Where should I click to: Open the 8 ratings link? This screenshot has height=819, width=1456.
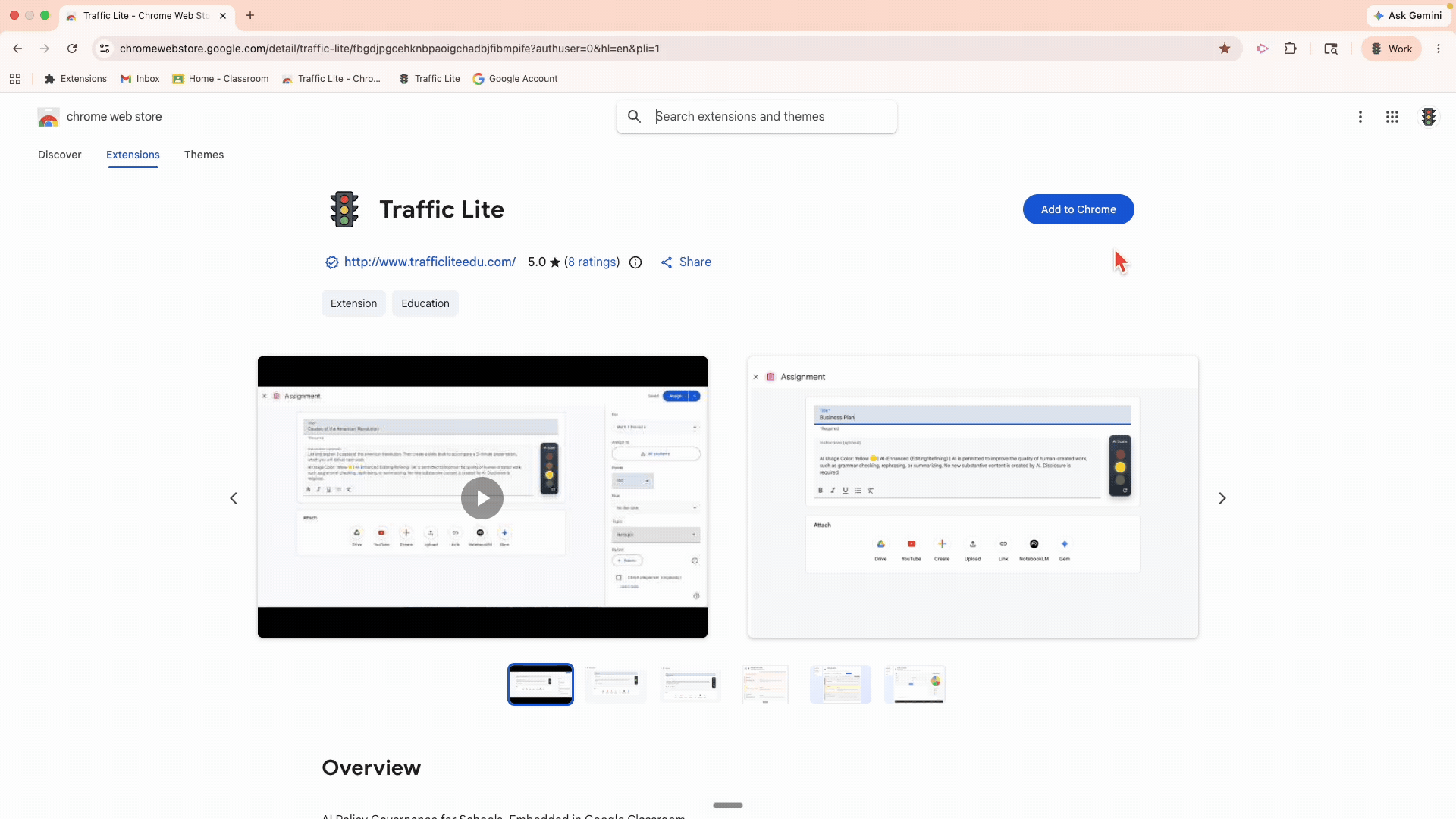pyautogui.click(x=591, y=262)
